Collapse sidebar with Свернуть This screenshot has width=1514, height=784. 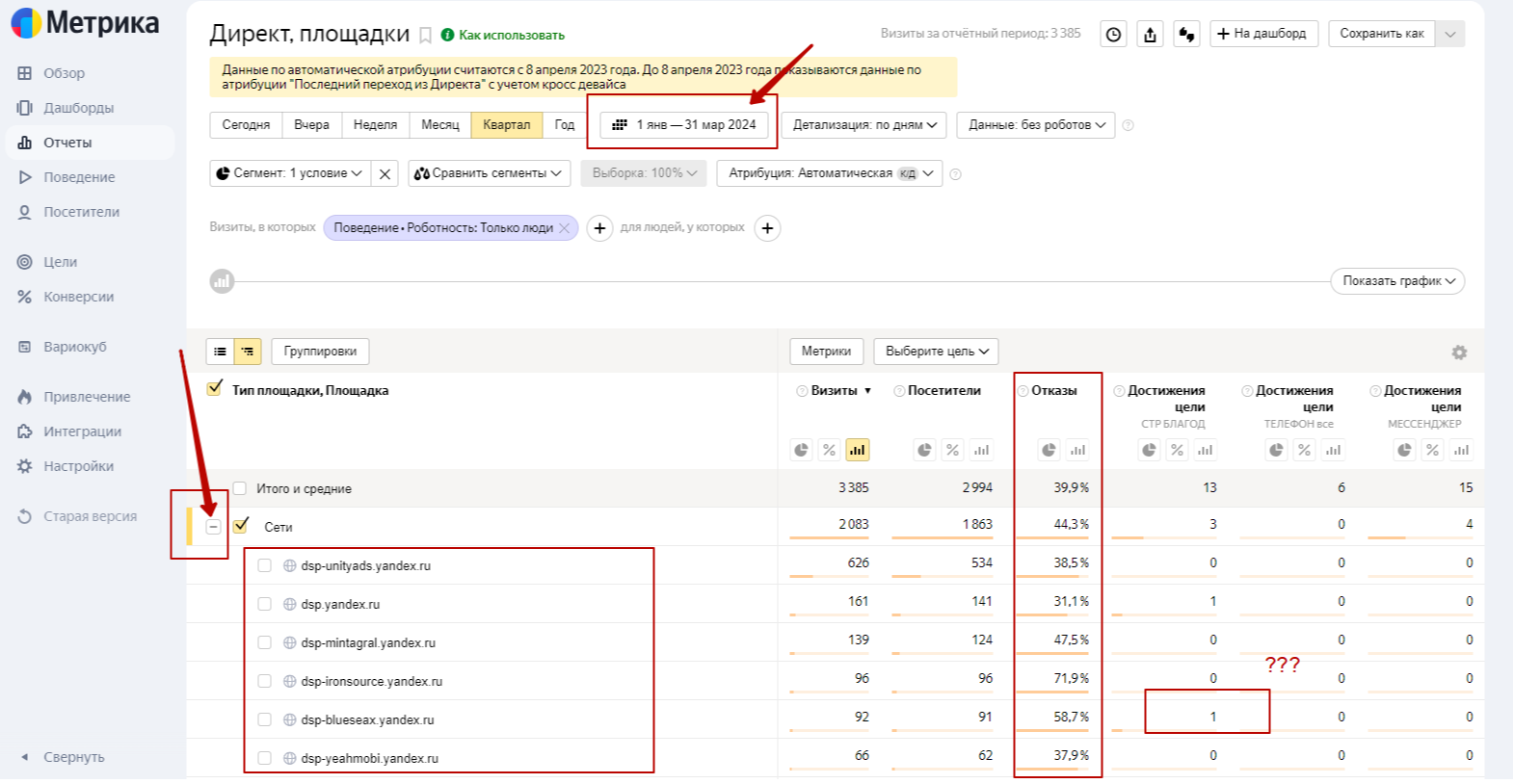click(x=74, y=757)
